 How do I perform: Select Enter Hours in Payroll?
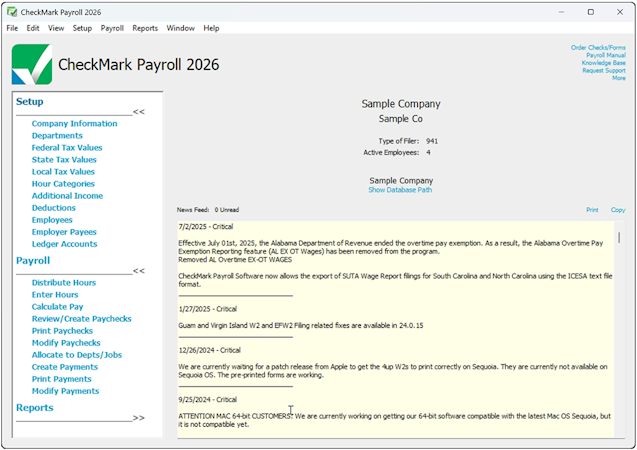pos(55,295)
